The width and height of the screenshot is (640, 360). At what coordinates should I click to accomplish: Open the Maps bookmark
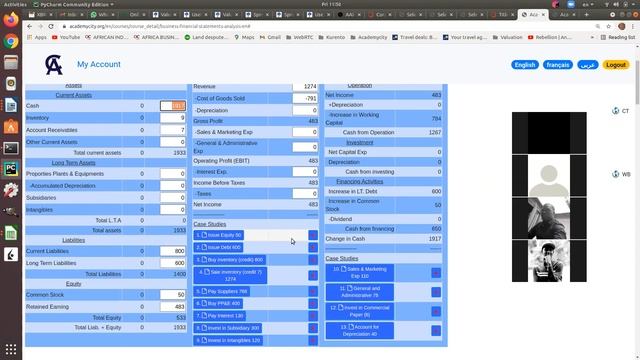coord(244,37)
